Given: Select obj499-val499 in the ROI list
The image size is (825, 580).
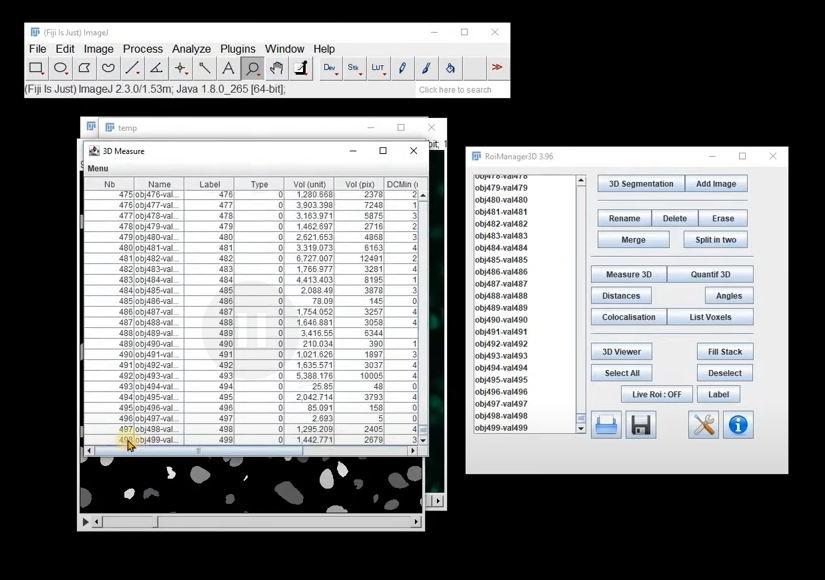Looking at the screenshot, I should [502, 427].
